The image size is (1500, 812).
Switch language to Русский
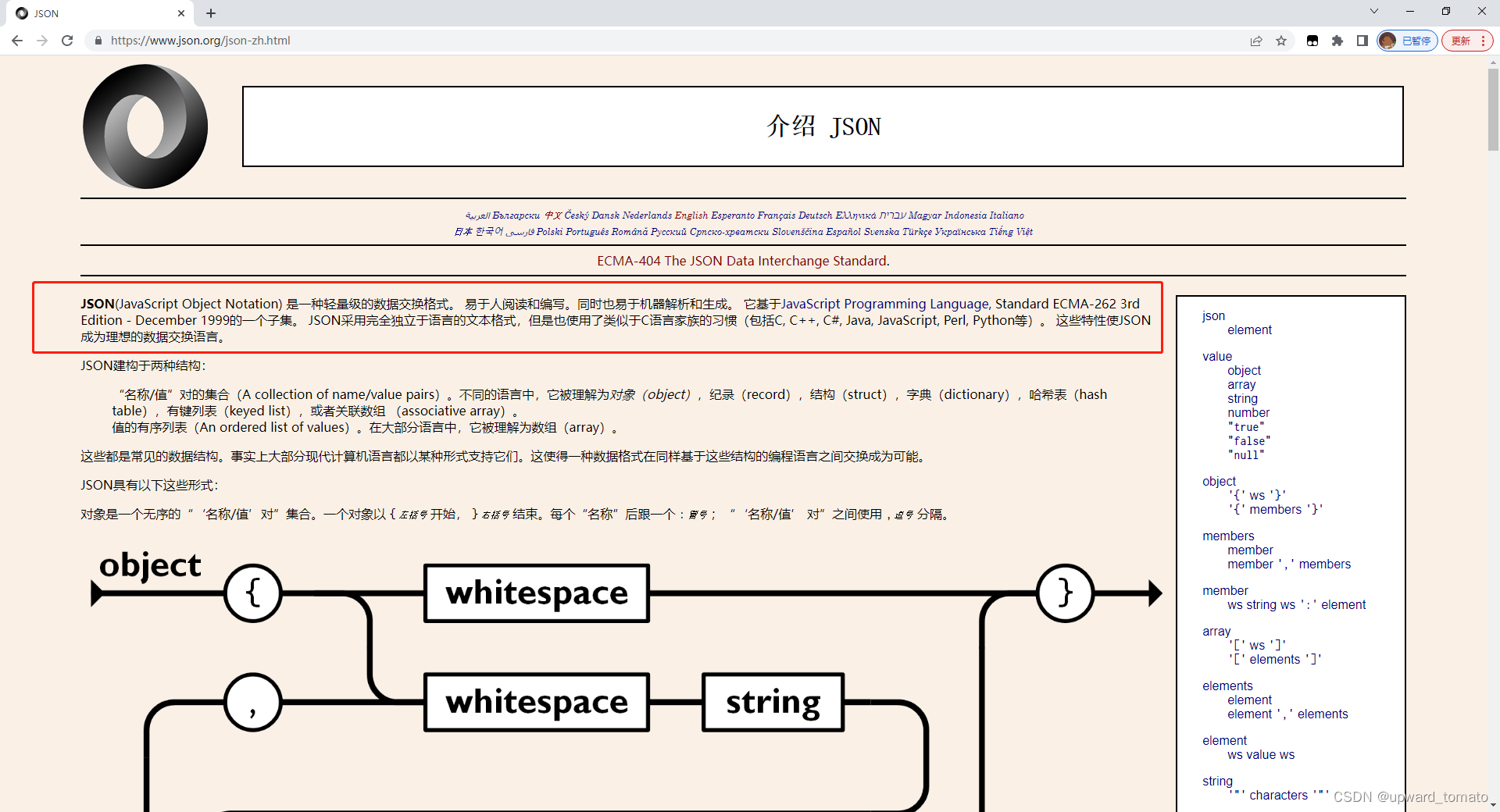coord(669,232)
